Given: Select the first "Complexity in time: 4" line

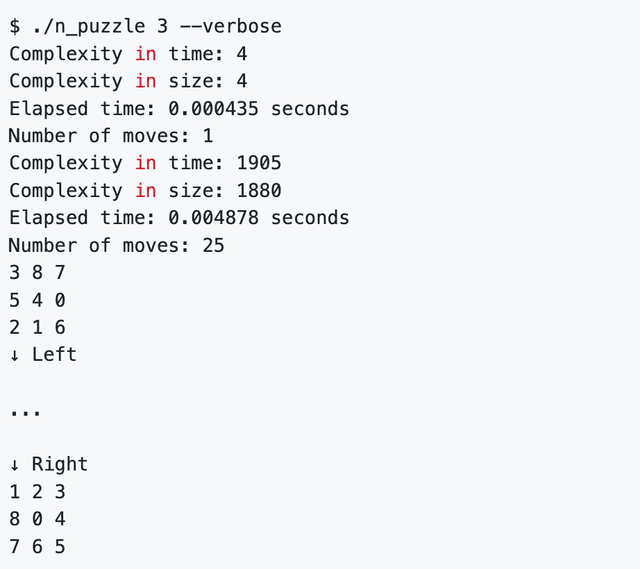Looking at the screenshot, I should [x=128, y=54].
